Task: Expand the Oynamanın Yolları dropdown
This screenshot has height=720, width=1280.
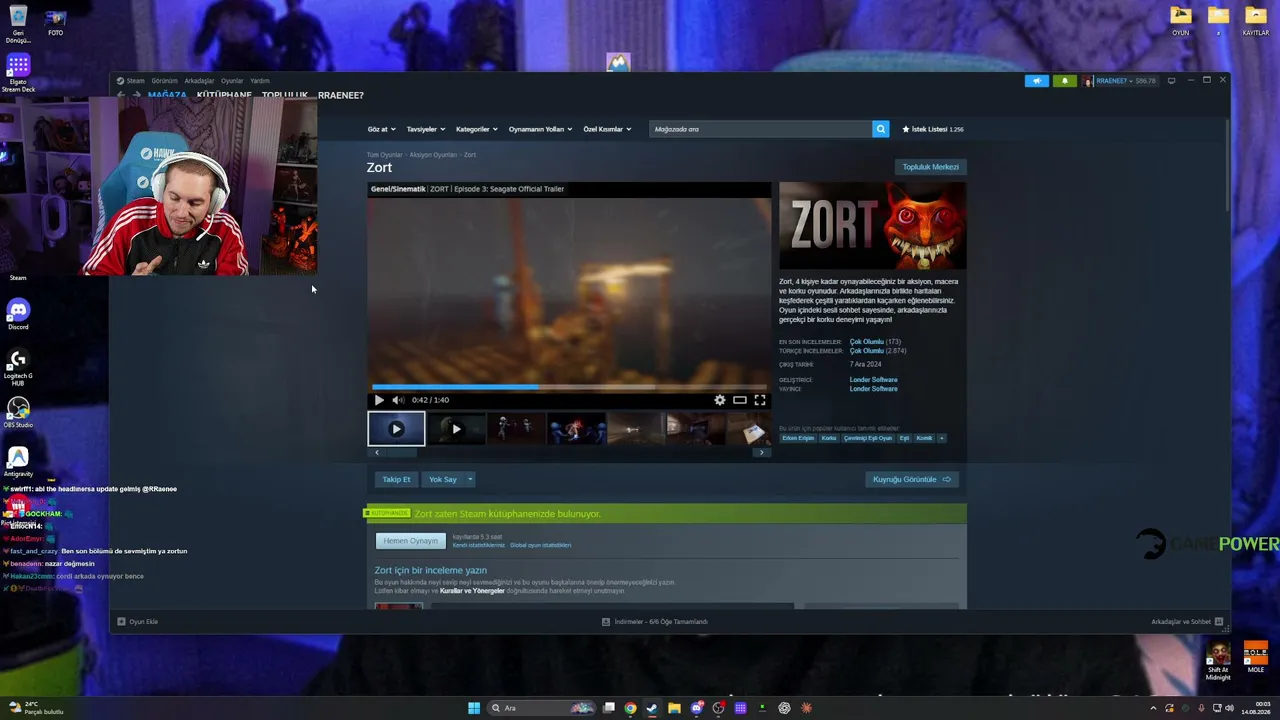Action: point(540,129)
